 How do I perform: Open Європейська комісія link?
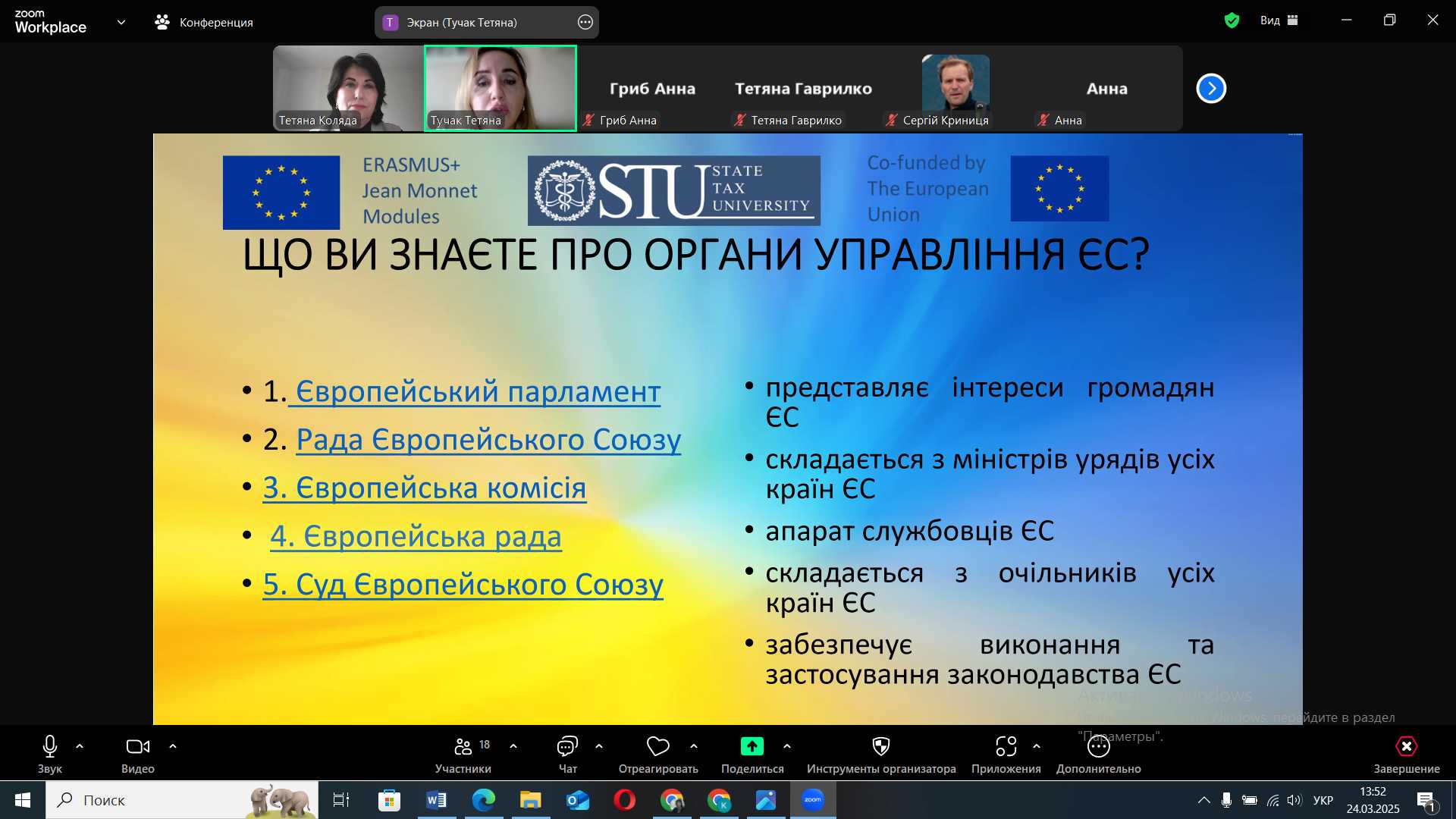click(425, 488)
